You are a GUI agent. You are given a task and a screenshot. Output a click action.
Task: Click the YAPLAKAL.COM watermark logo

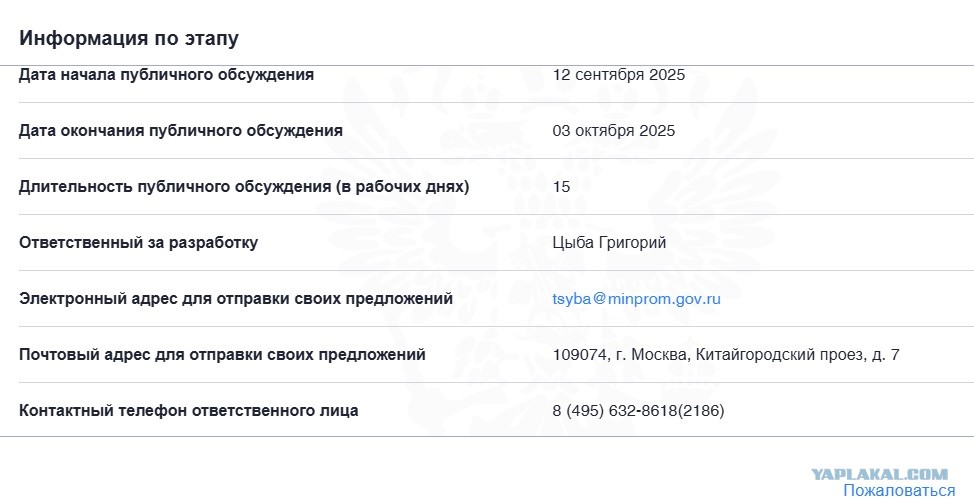[x=879, y=475]
